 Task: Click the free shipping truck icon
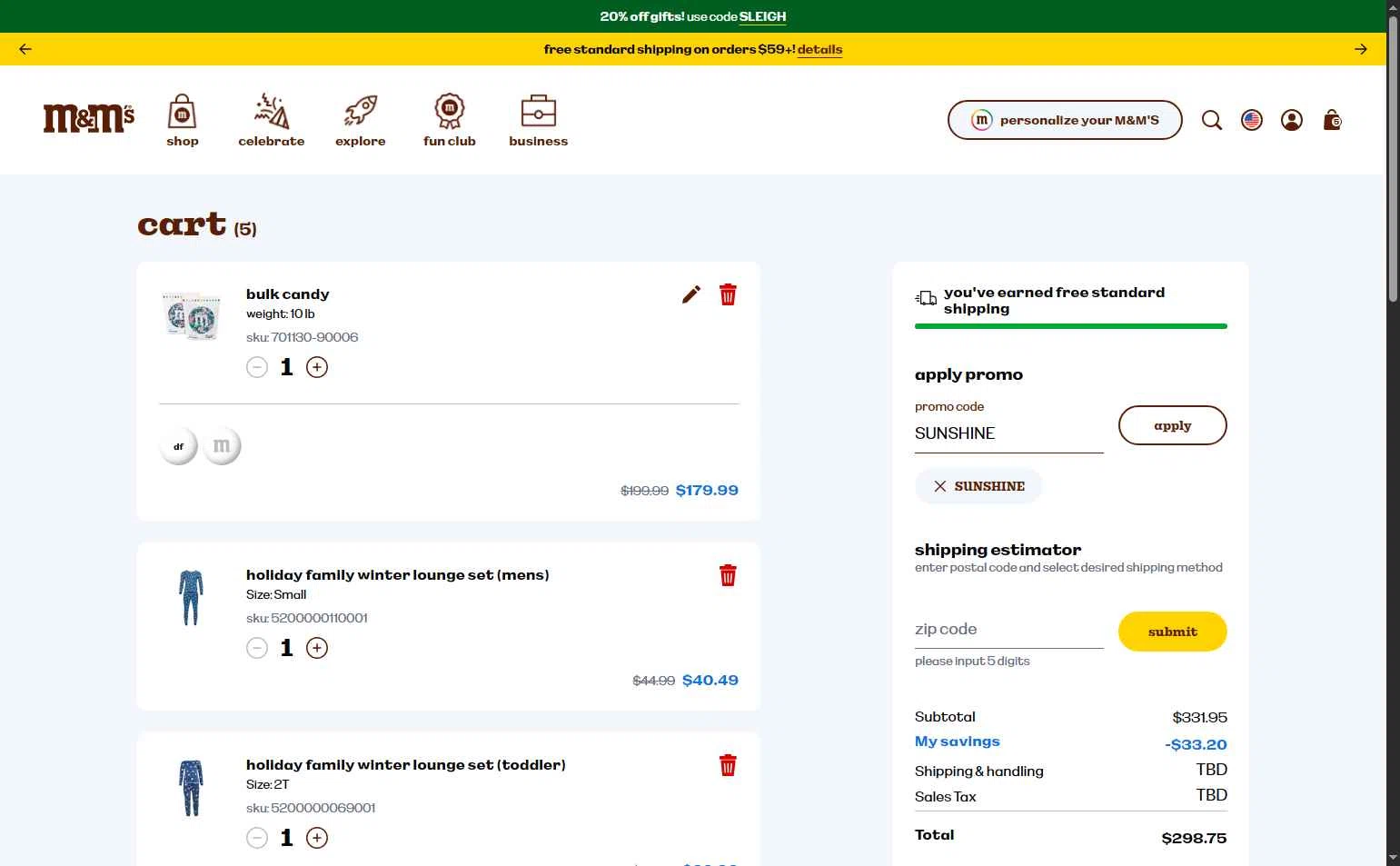pos(926,298)
